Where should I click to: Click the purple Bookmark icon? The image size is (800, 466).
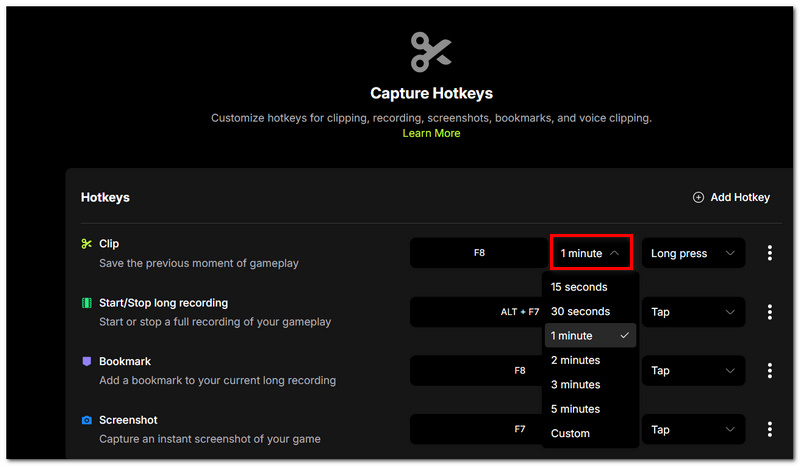click(x=87, y=361)
